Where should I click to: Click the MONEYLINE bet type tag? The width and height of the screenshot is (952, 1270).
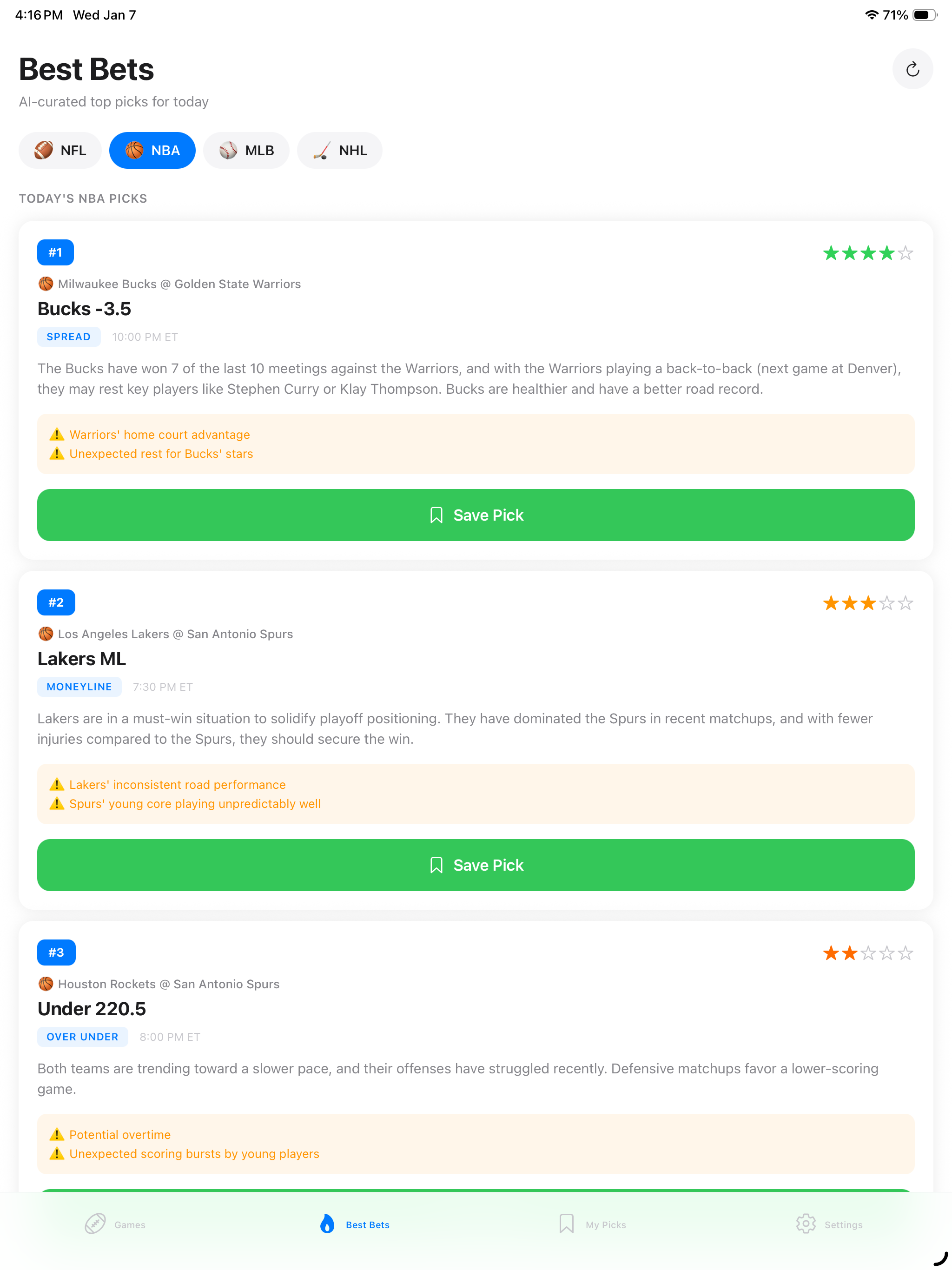point(79,687)
